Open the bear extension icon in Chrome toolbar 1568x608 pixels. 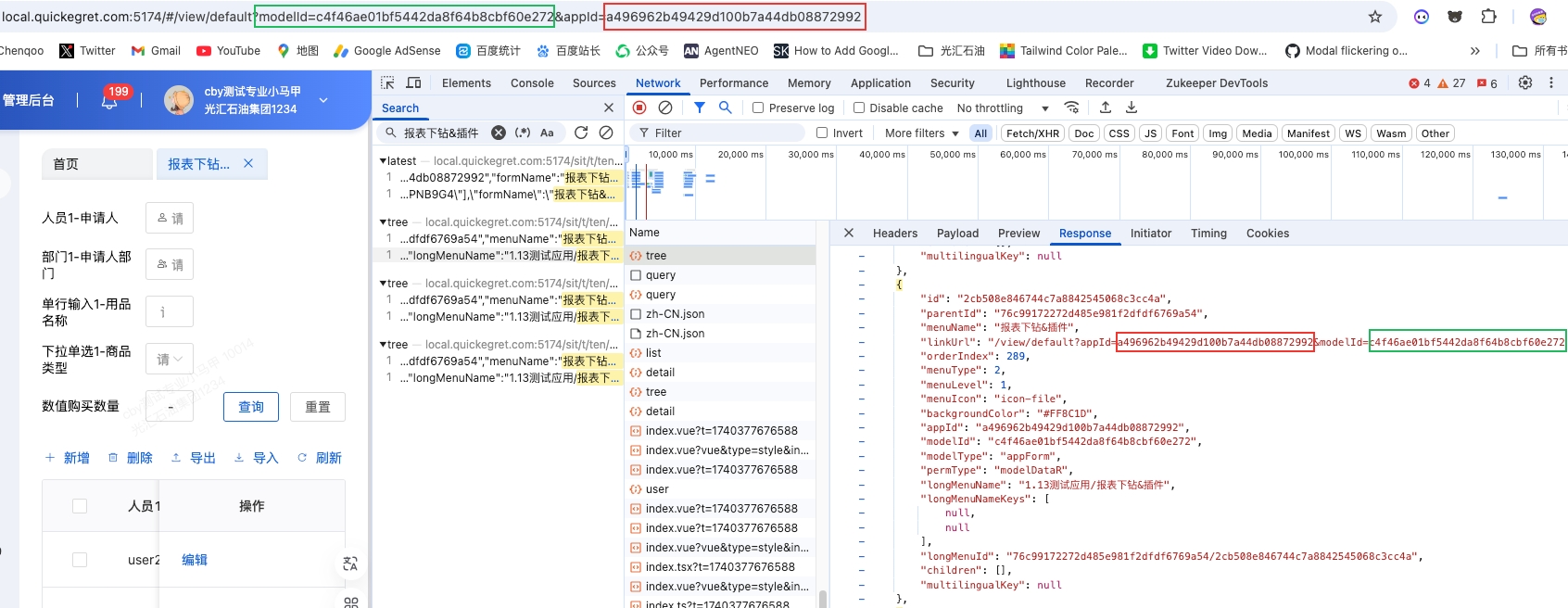pyautogui.click(x=1455, y=17)
